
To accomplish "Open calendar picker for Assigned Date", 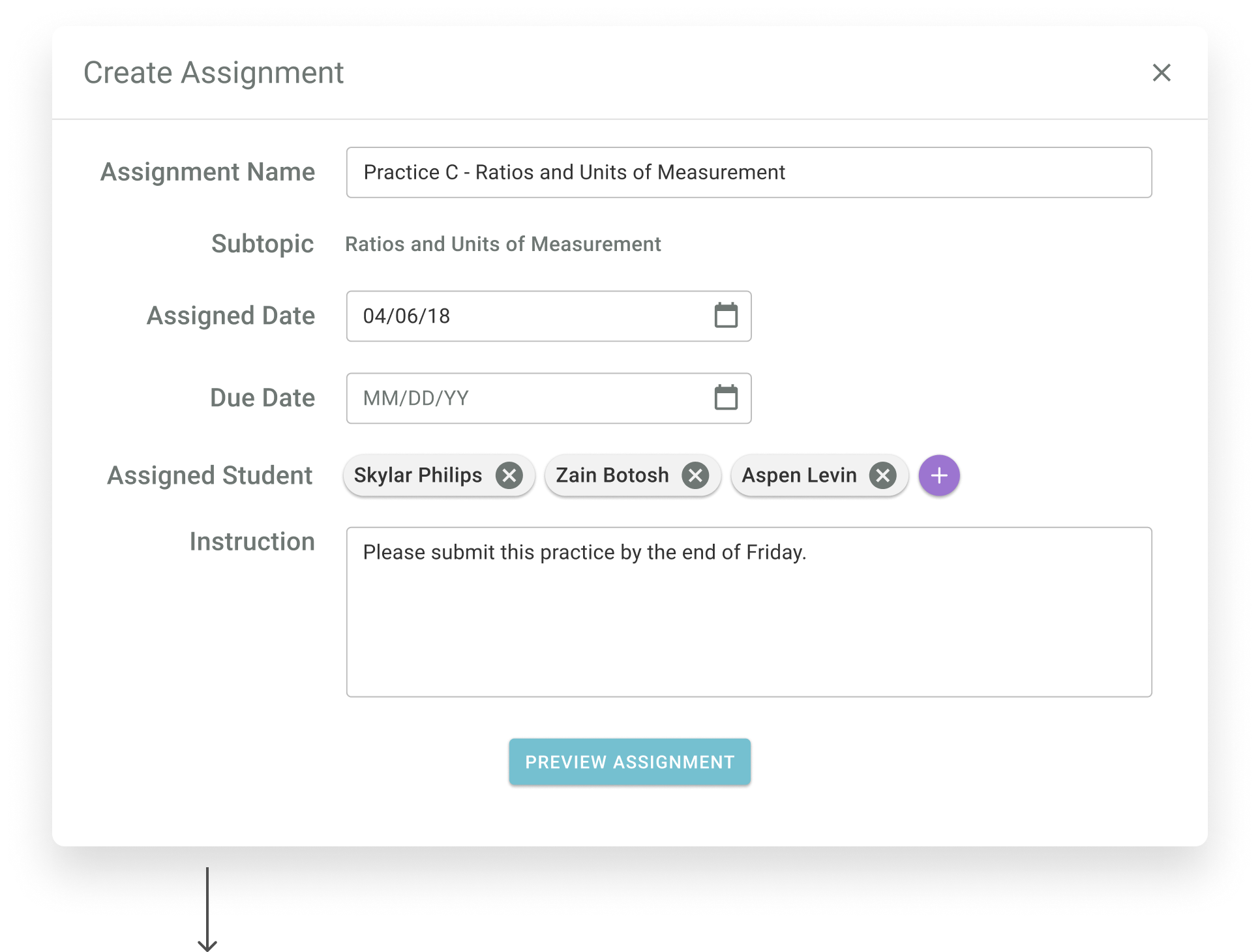I will (x=726, y=316).
